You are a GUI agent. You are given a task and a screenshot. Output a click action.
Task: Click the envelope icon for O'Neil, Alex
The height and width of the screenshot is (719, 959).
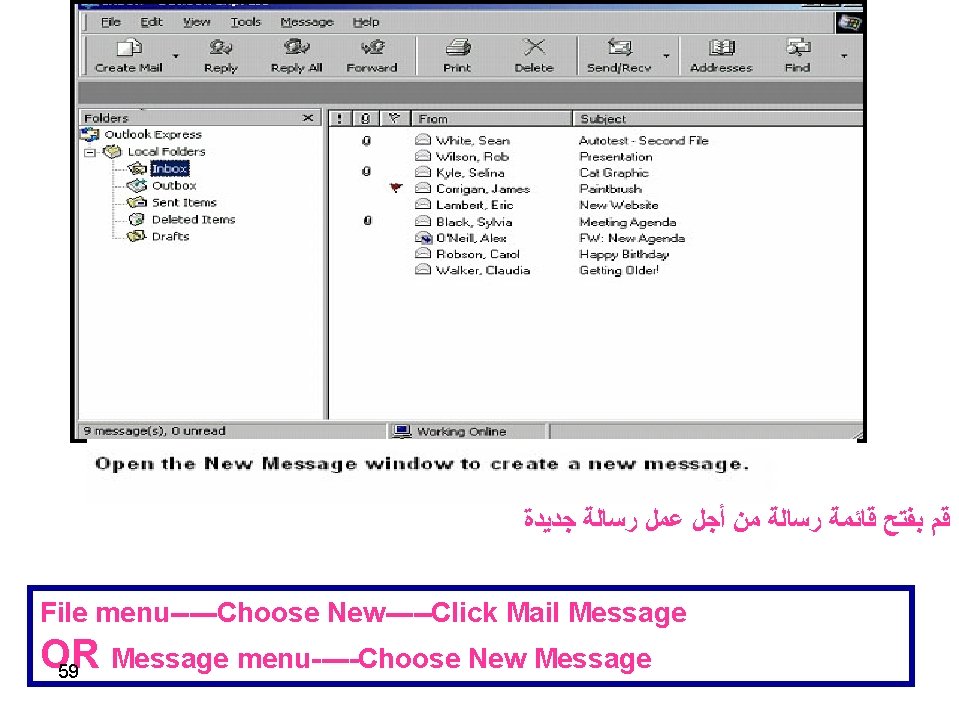(423, 238)
